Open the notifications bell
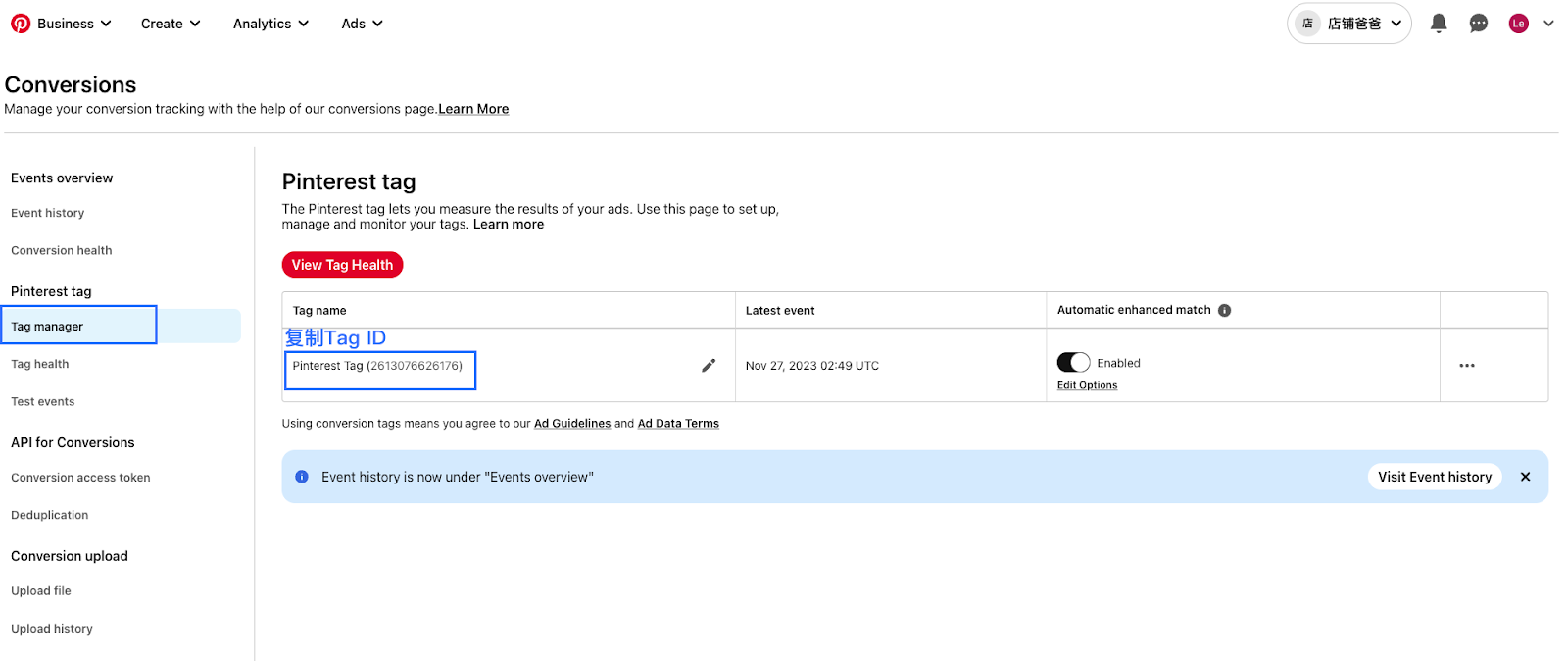The height and width of the screenshot is (661, 1568). [1439, 24]
